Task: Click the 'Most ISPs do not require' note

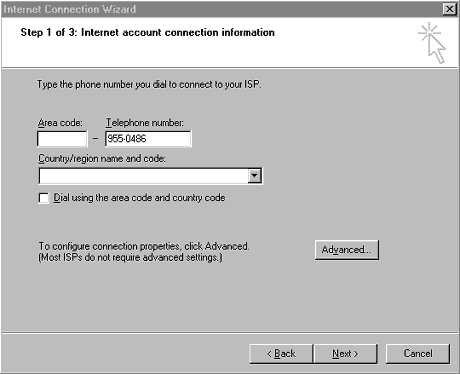Action: [x=130, y=258]
